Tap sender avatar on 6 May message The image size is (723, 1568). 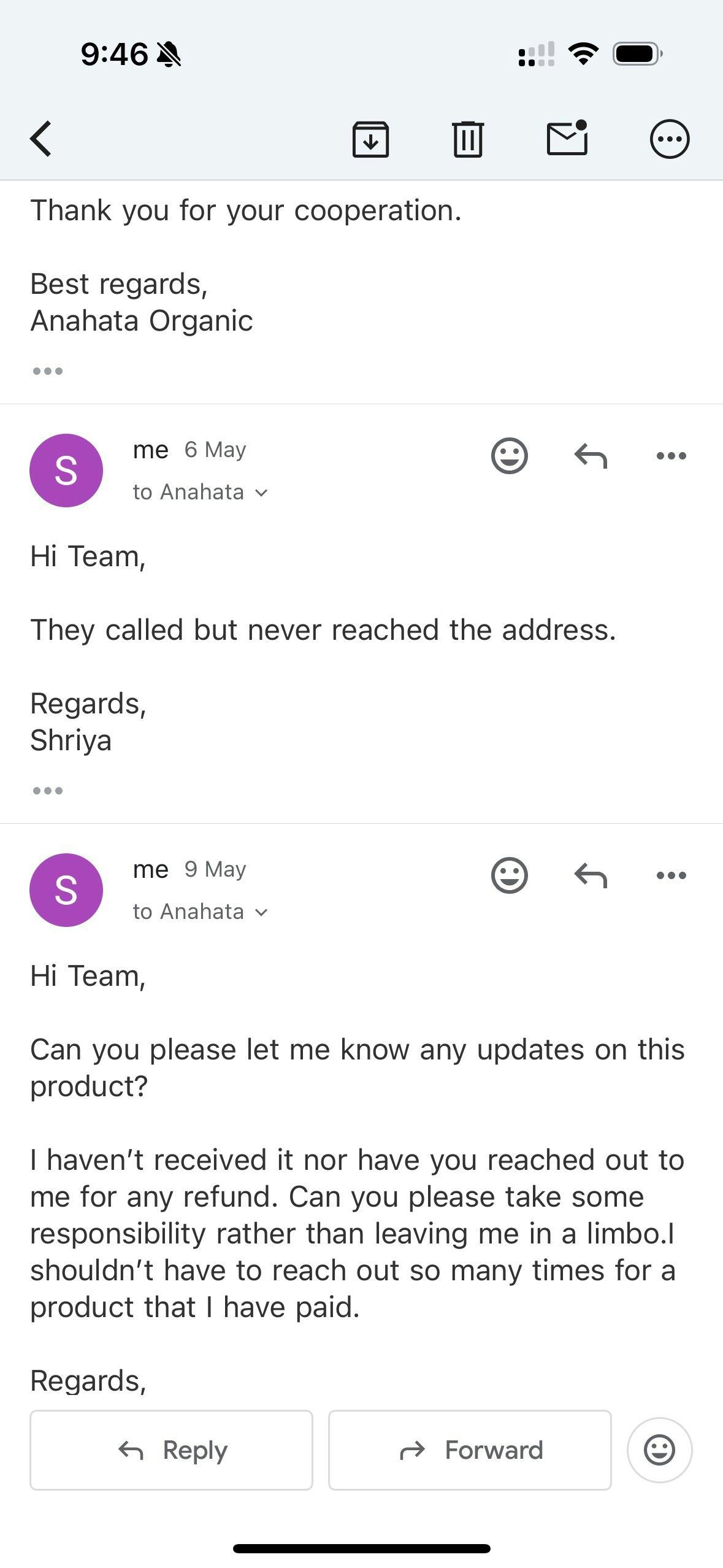pyautogui.click(x=66, y=471)
